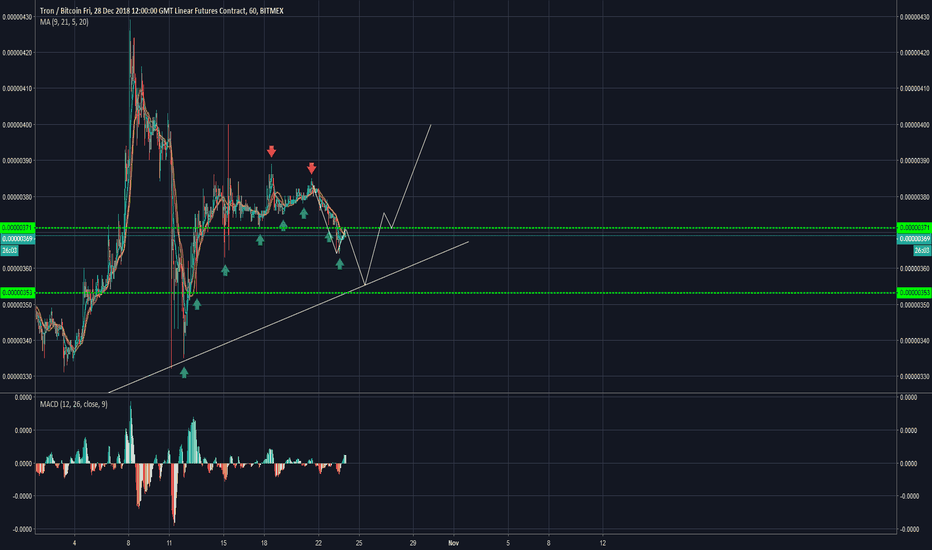Image resolution: width=932 pixels, height=550 pixels.
Task: Select the green up arrow below the long red wick near the 15th
Action: (x=225, y=270)
